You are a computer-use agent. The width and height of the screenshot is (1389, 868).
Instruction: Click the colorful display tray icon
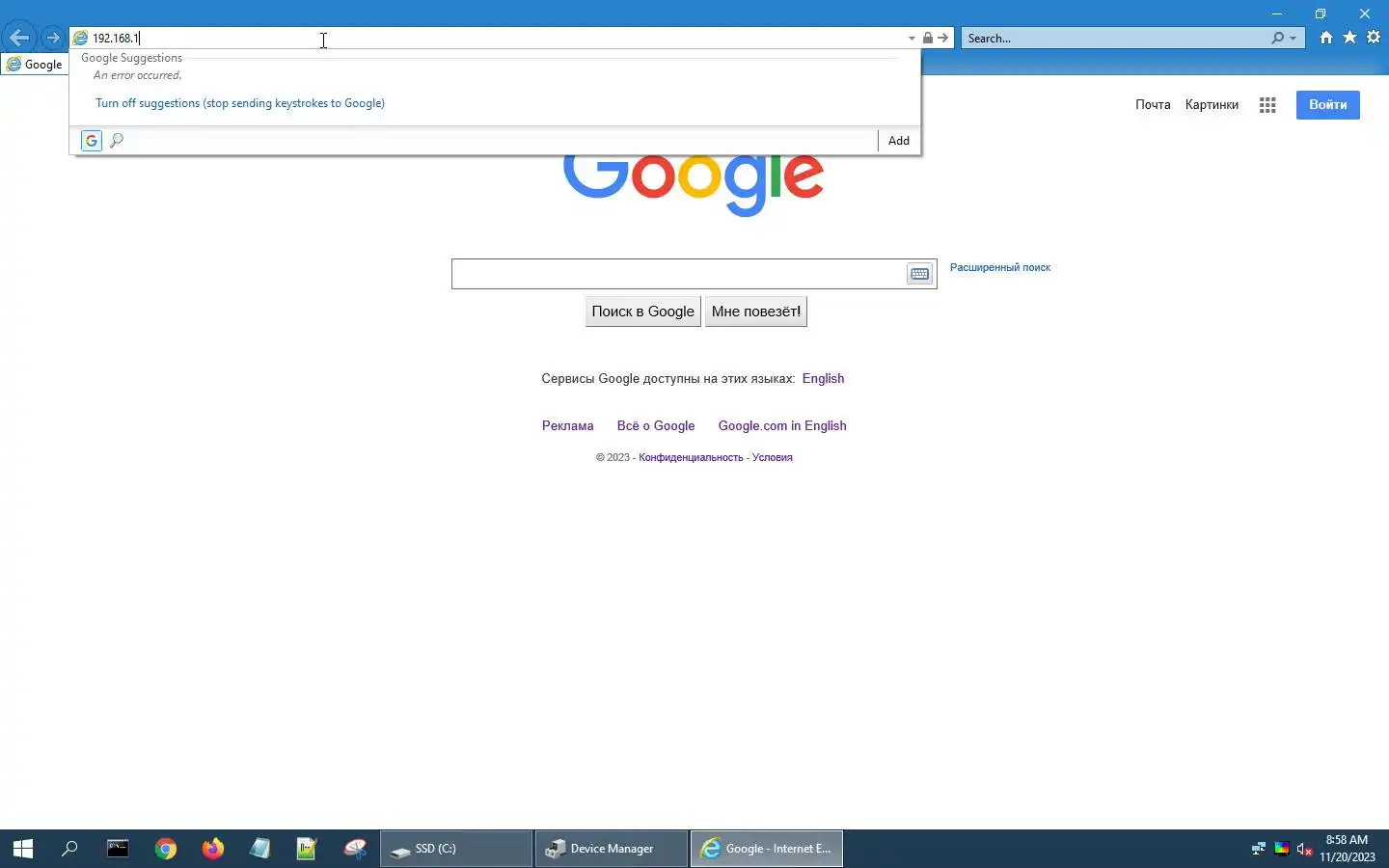[1282, 849]
